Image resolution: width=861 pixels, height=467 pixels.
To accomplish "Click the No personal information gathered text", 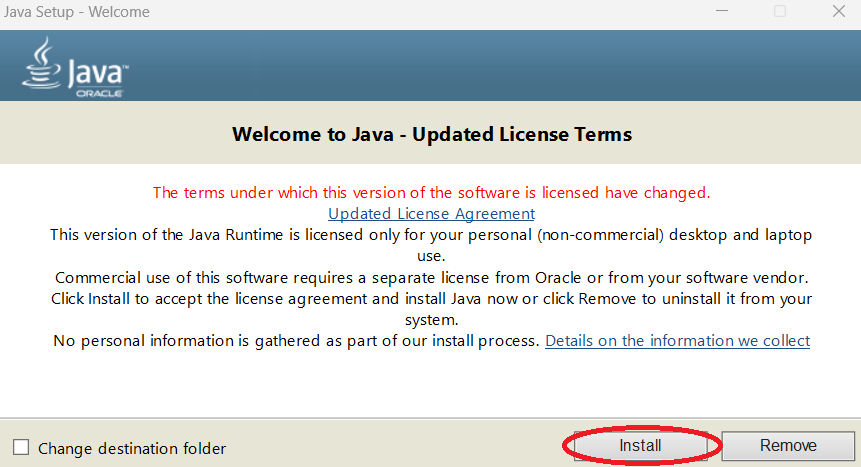I will (296, 341).
